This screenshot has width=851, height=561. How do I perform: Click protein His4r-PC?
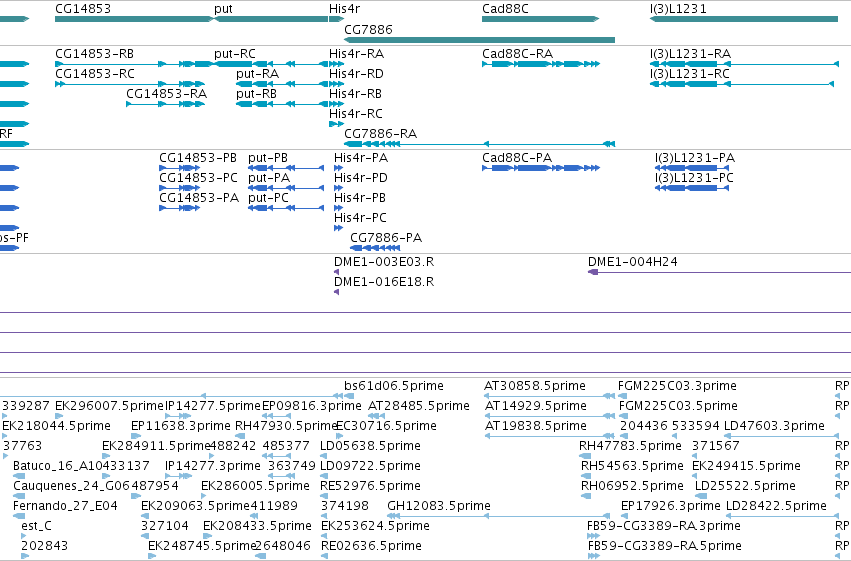[x=338, y=228]
